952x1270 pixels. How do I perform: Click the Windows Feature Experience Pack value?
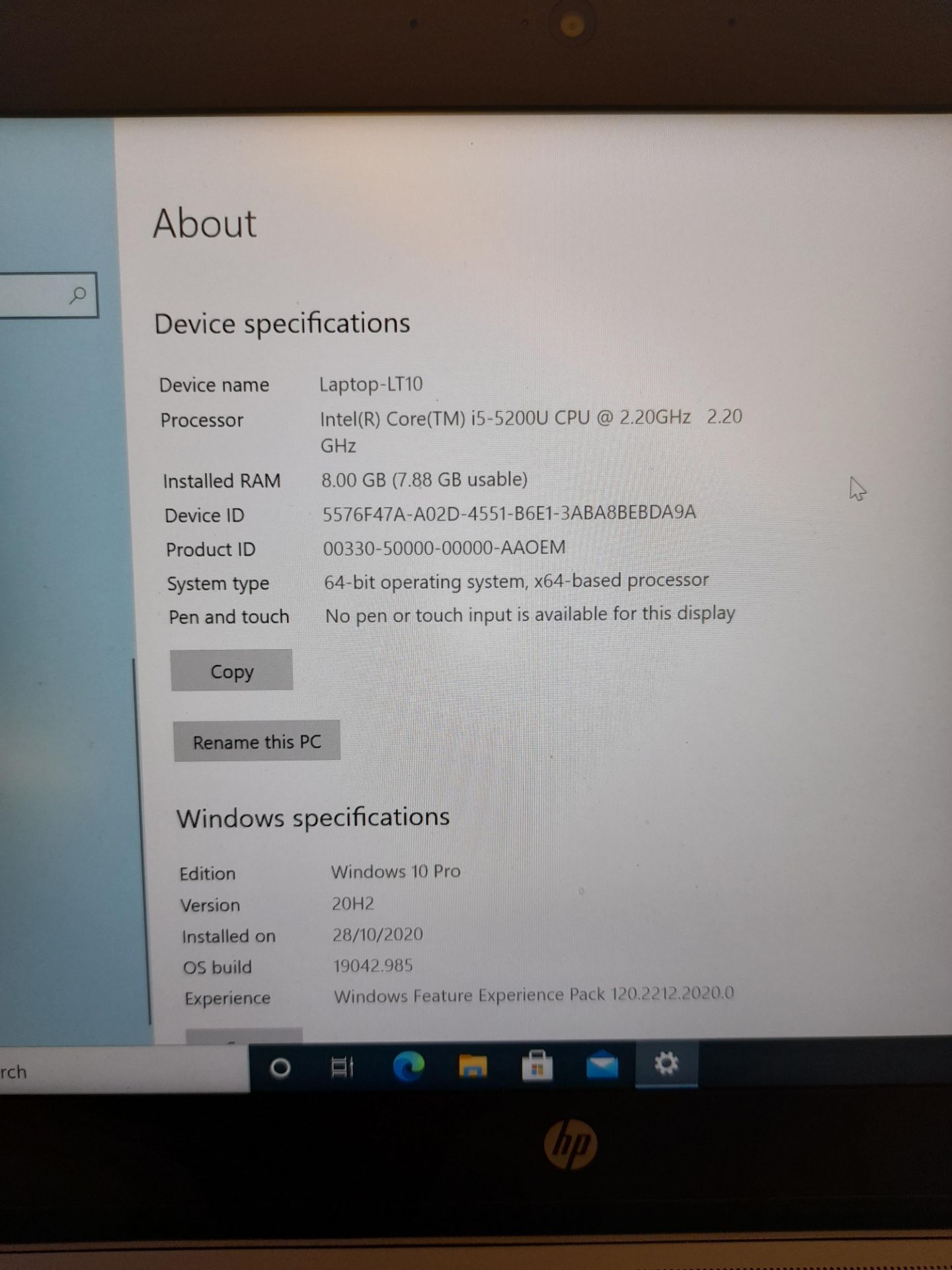tap(534, 995)
